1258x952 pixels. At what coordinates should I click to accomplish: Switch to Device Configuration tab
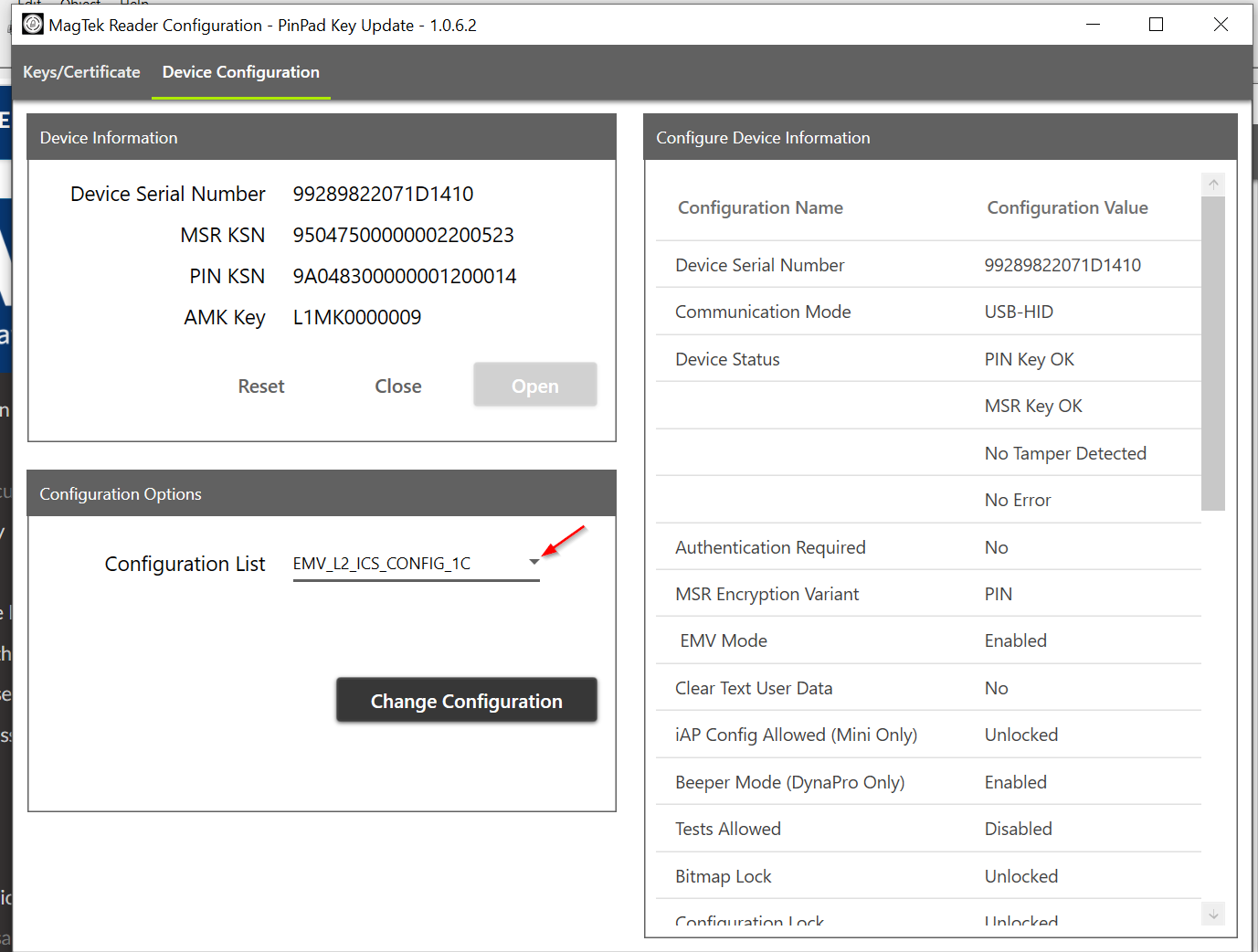point(241,72)
